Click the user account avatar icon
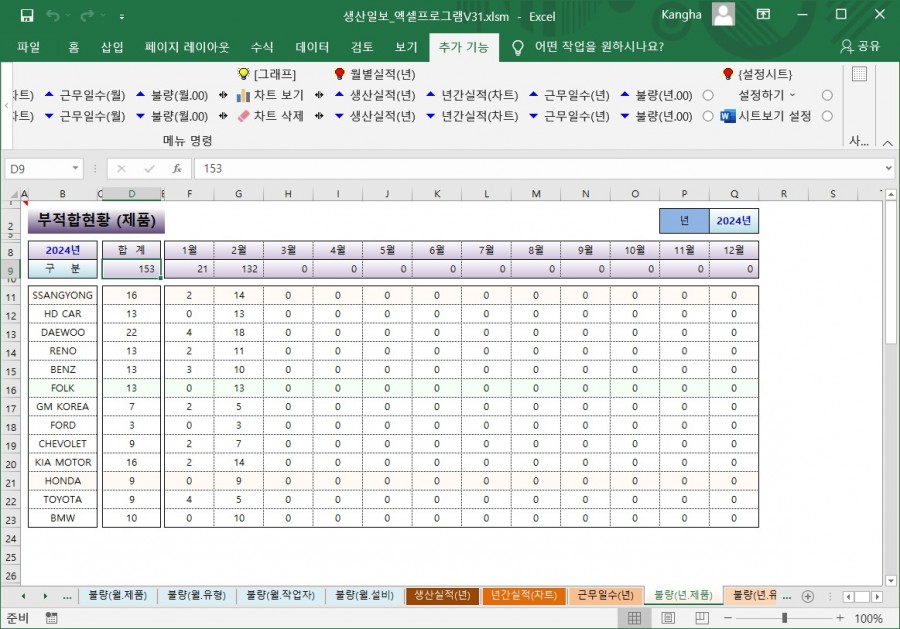This screenshot has height=629, width=900. pos(723,14)
